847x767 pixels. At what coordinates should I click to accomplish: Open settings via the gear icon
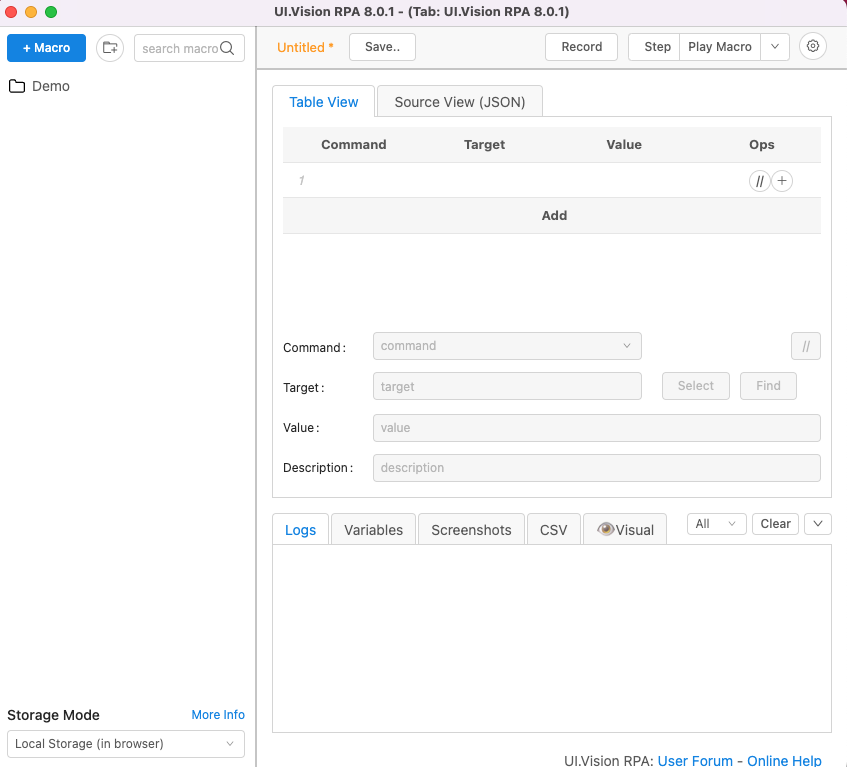[813, 47]
